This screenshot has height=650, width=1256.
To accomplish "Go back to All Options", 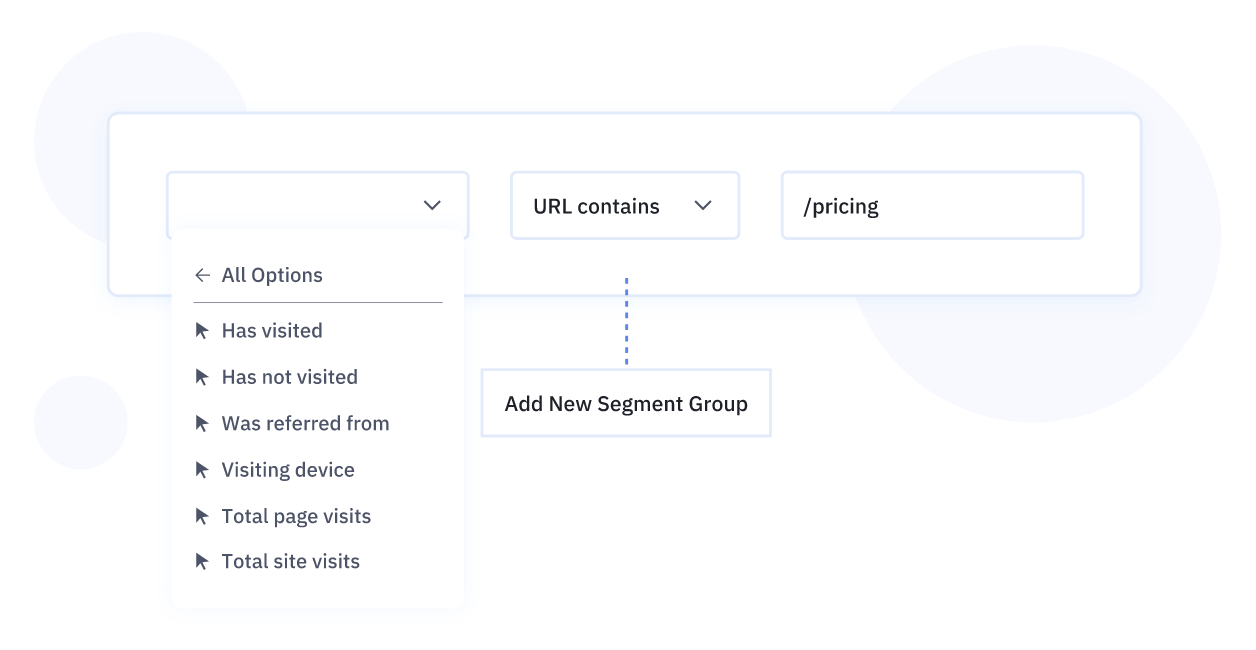I will pyautogui.click(x=272, y=275).
